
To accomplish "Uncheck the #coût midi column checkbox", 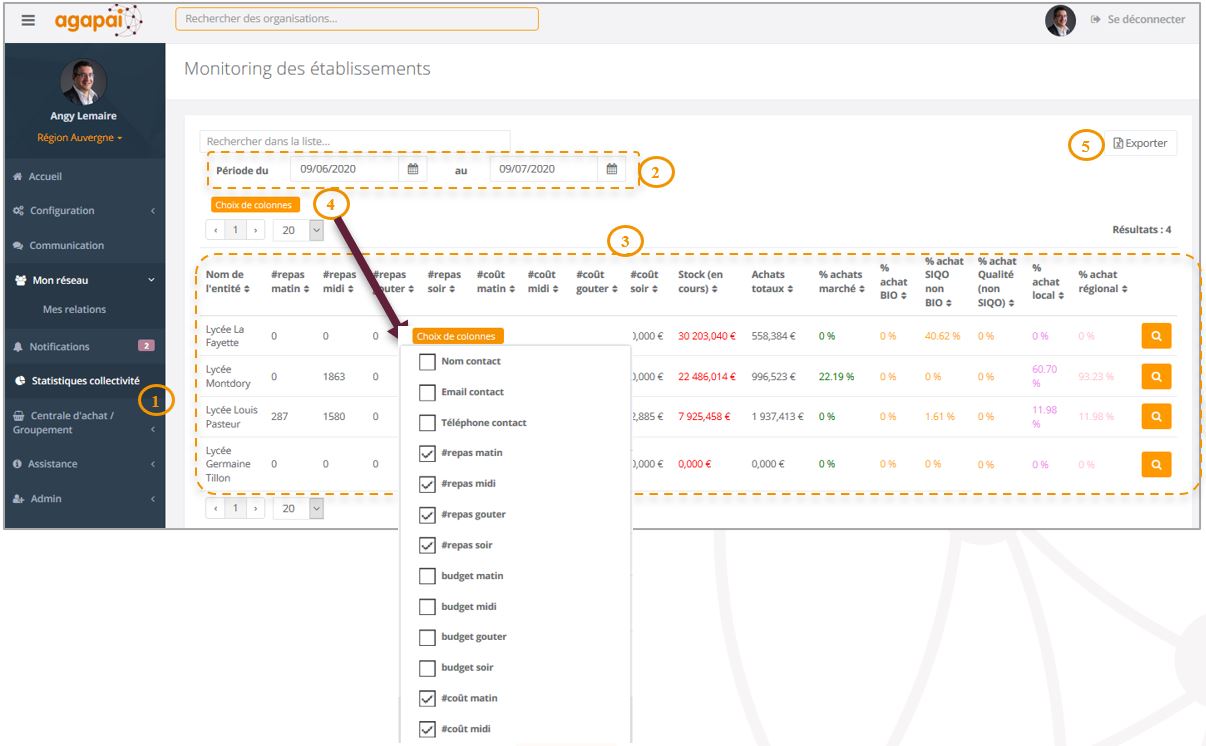I will [427, 729].
